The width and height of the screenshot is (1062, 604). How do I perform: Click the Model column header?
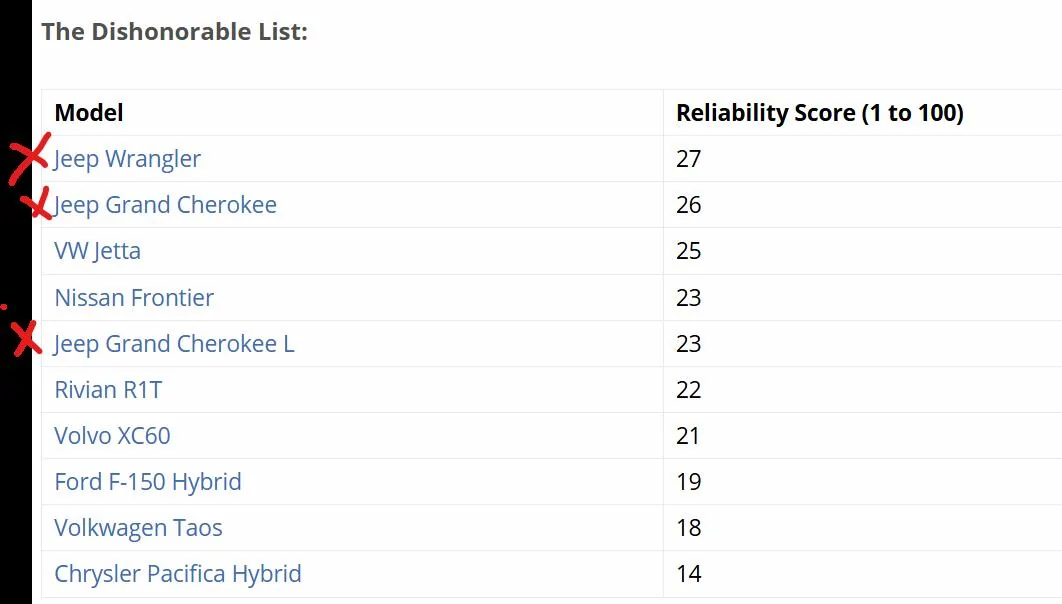[x=89, y=112]
